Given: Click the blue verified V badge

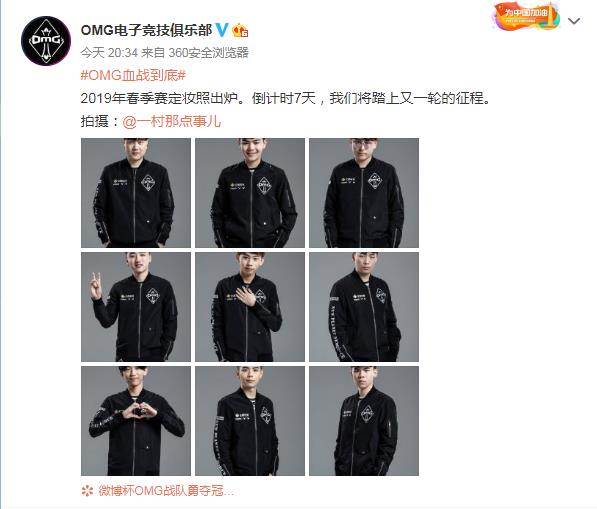Looking at the screenshot, I should point(222,30).
